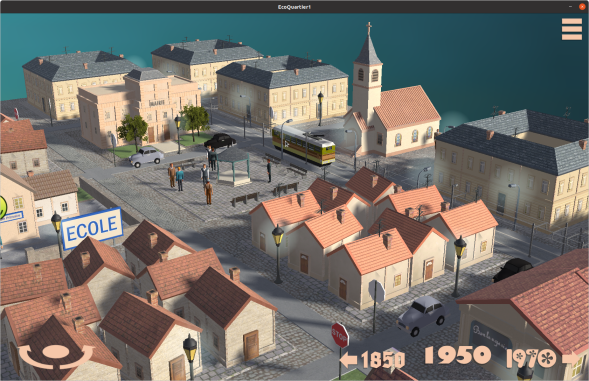The image size is (589, 381).
Task: Select the black car near the Mairie
Action: [220, 141]
